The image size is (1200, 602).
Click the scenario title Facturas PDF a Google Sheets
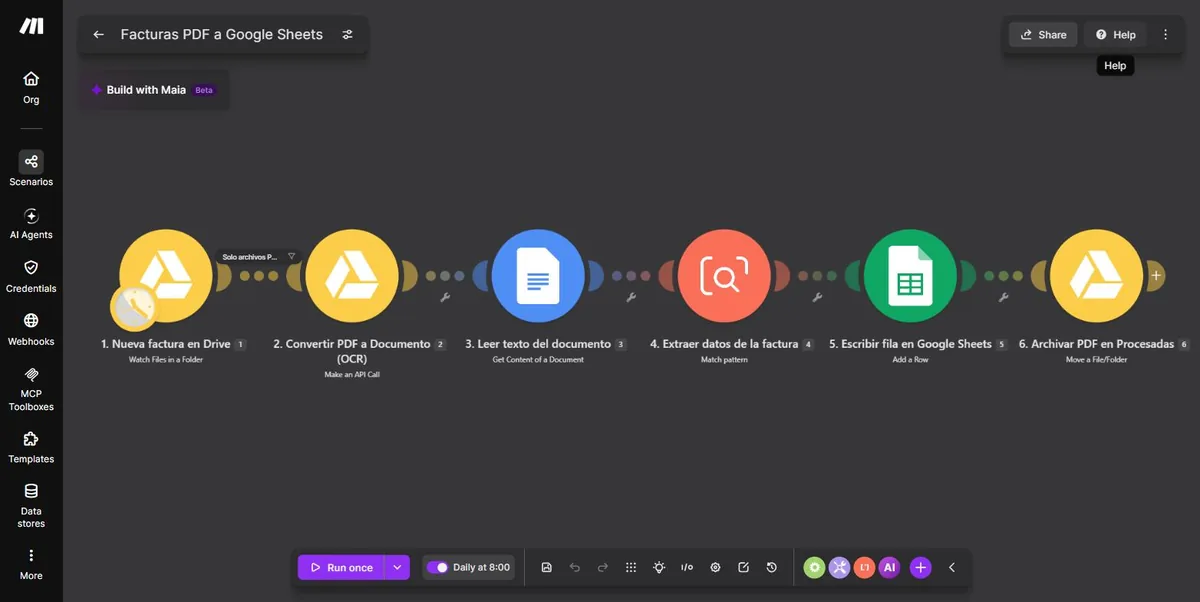(x=222, y=34)
